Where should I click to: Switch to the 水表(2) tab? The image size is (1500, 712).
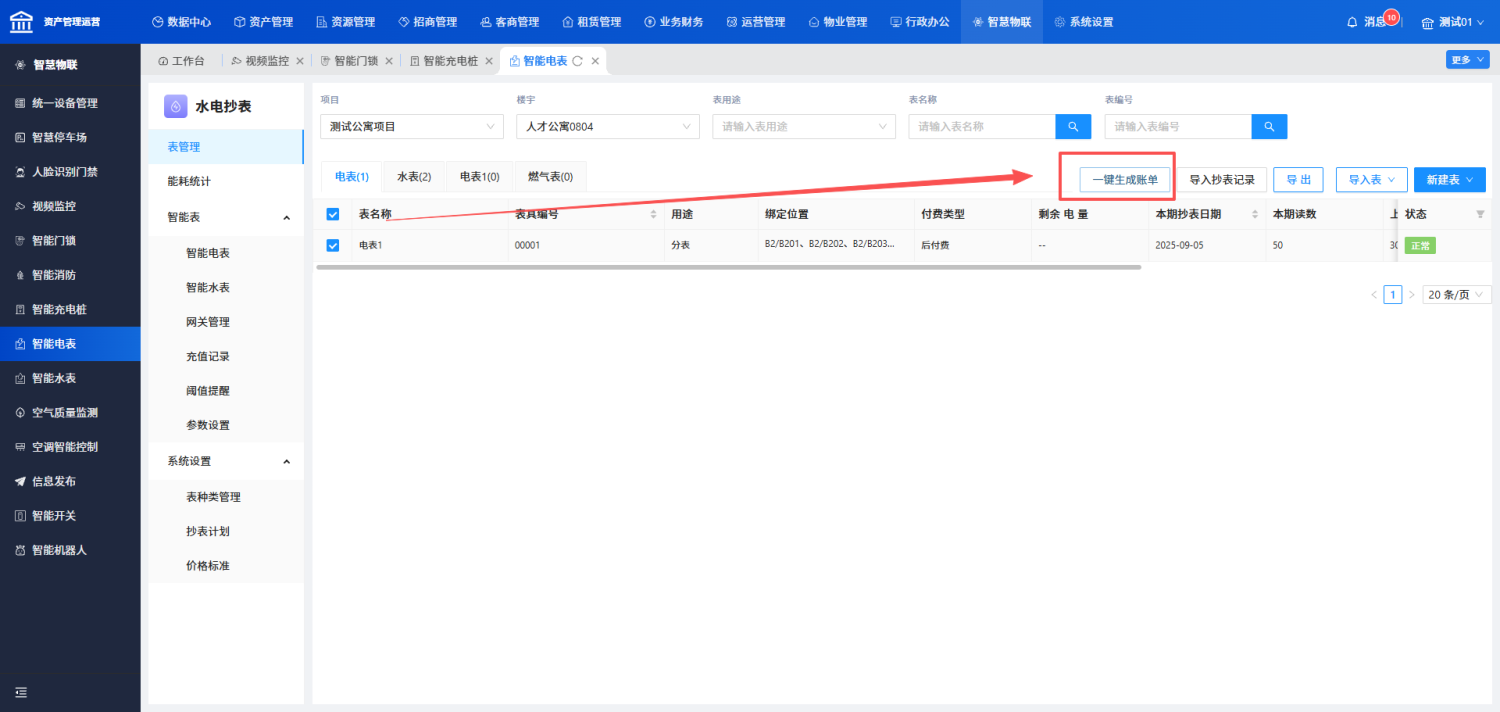click(414, 177)
